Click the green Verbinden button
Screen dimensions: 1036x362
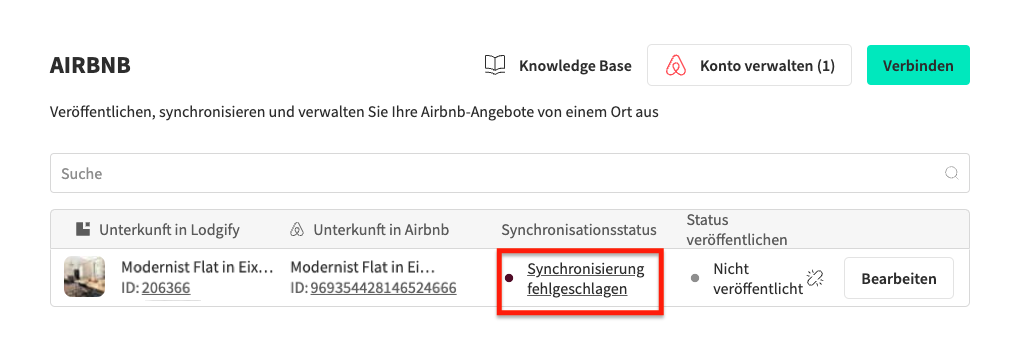coord(918,65)
